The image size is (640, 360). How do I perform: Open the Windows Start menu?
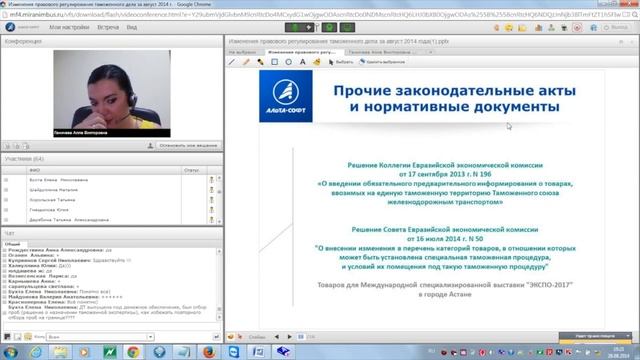pyautogui.click(x=10, y=352)
